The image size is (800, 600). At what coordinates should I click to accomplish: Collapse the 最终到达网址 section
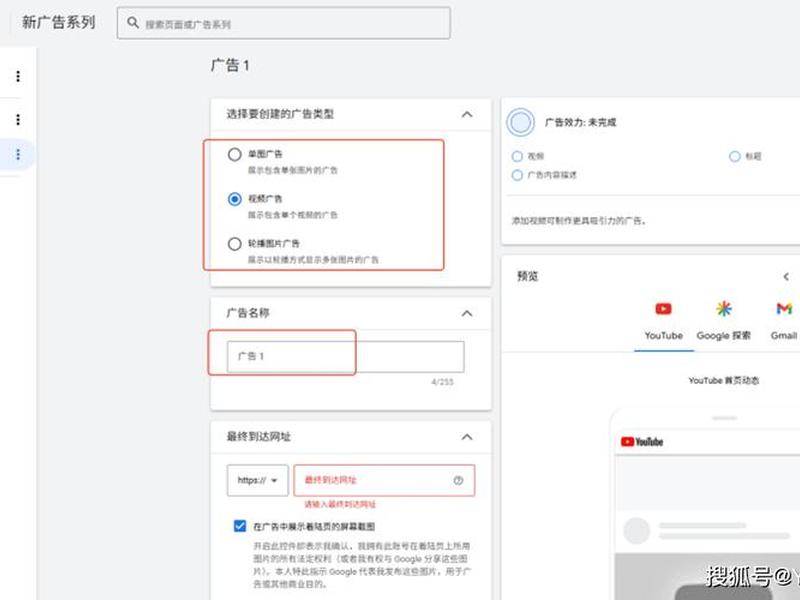pyautogui.click(x=467, y=437)
